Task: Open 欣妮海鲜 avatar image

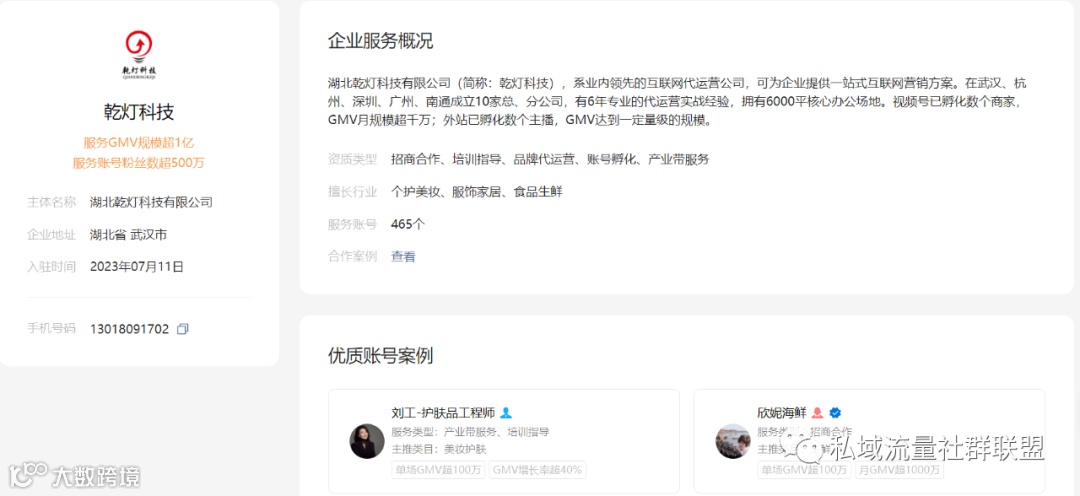Action: [x=733, y=441]
